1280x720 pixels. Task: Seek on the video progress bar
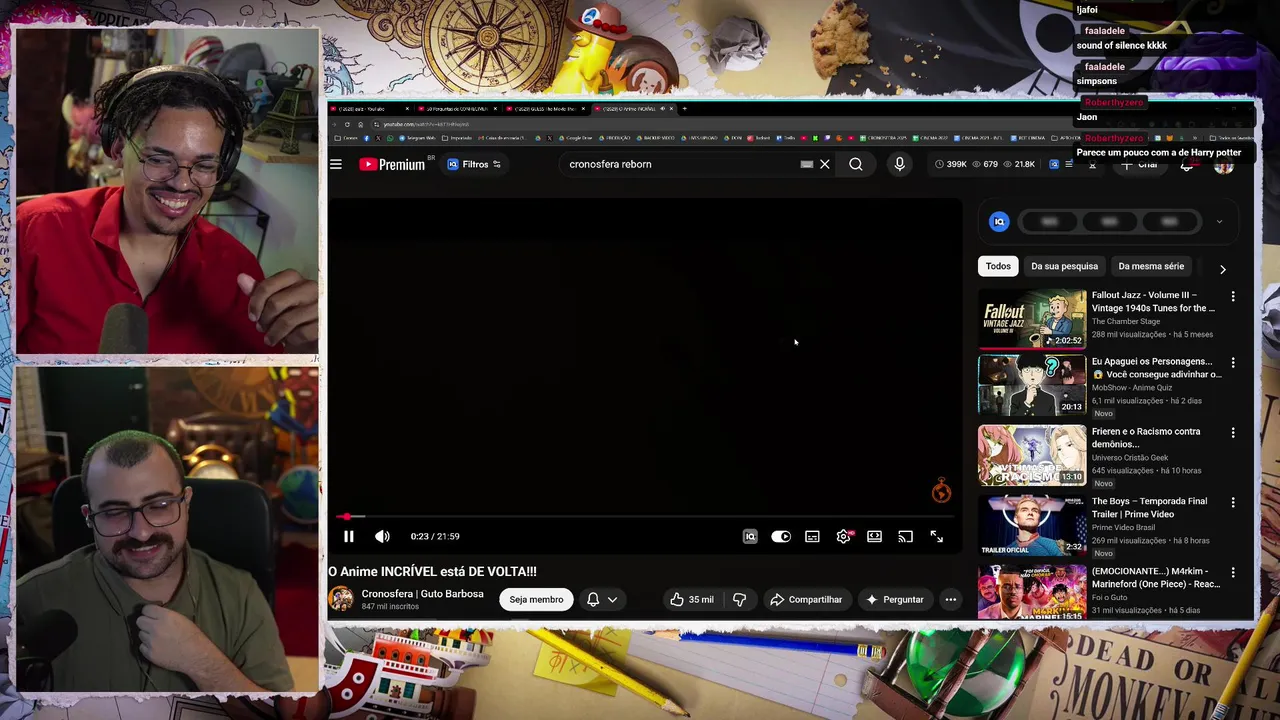[645, 516]
